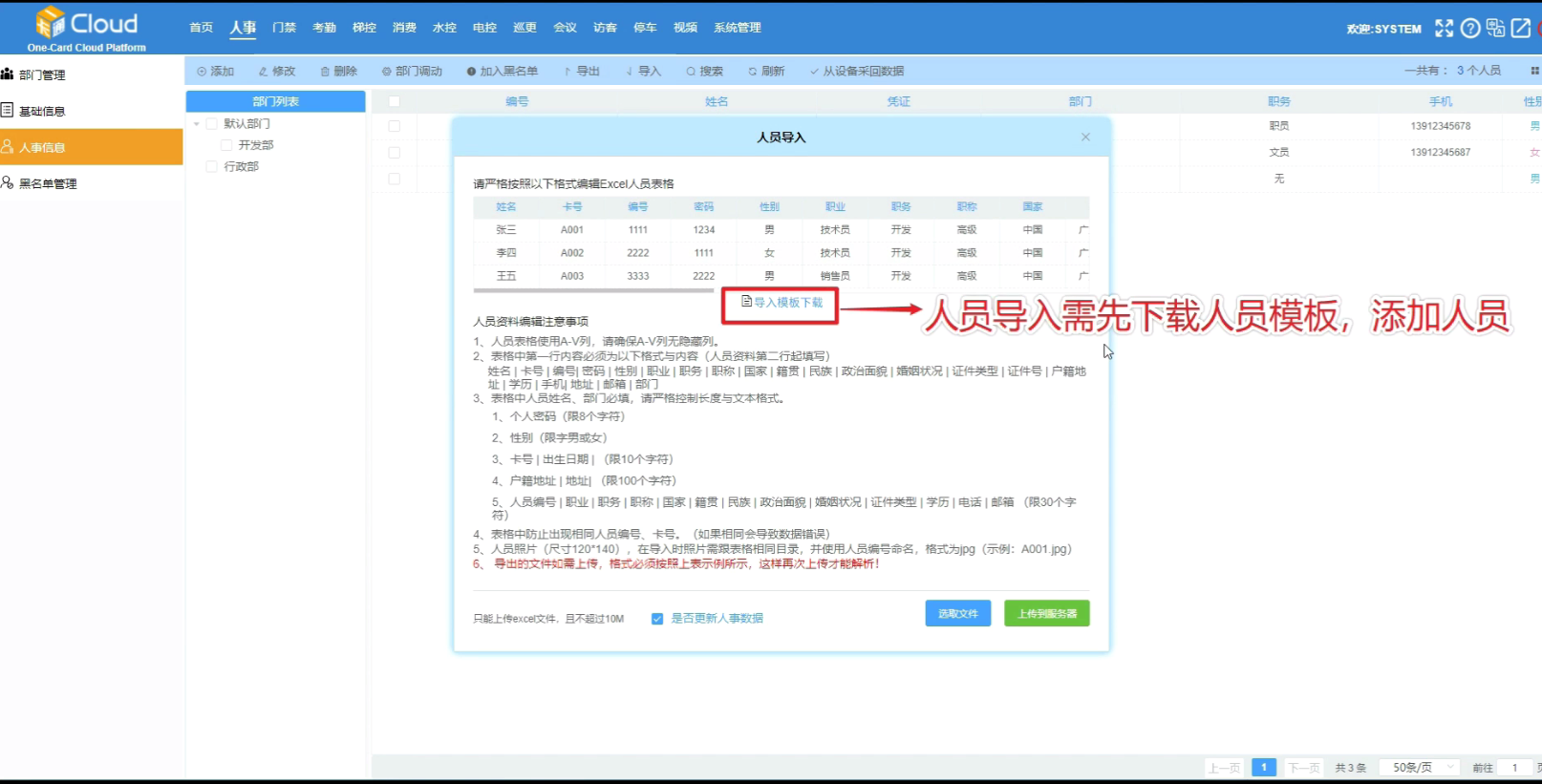Click the 搜索 search toolbar item

pos(705,71)
